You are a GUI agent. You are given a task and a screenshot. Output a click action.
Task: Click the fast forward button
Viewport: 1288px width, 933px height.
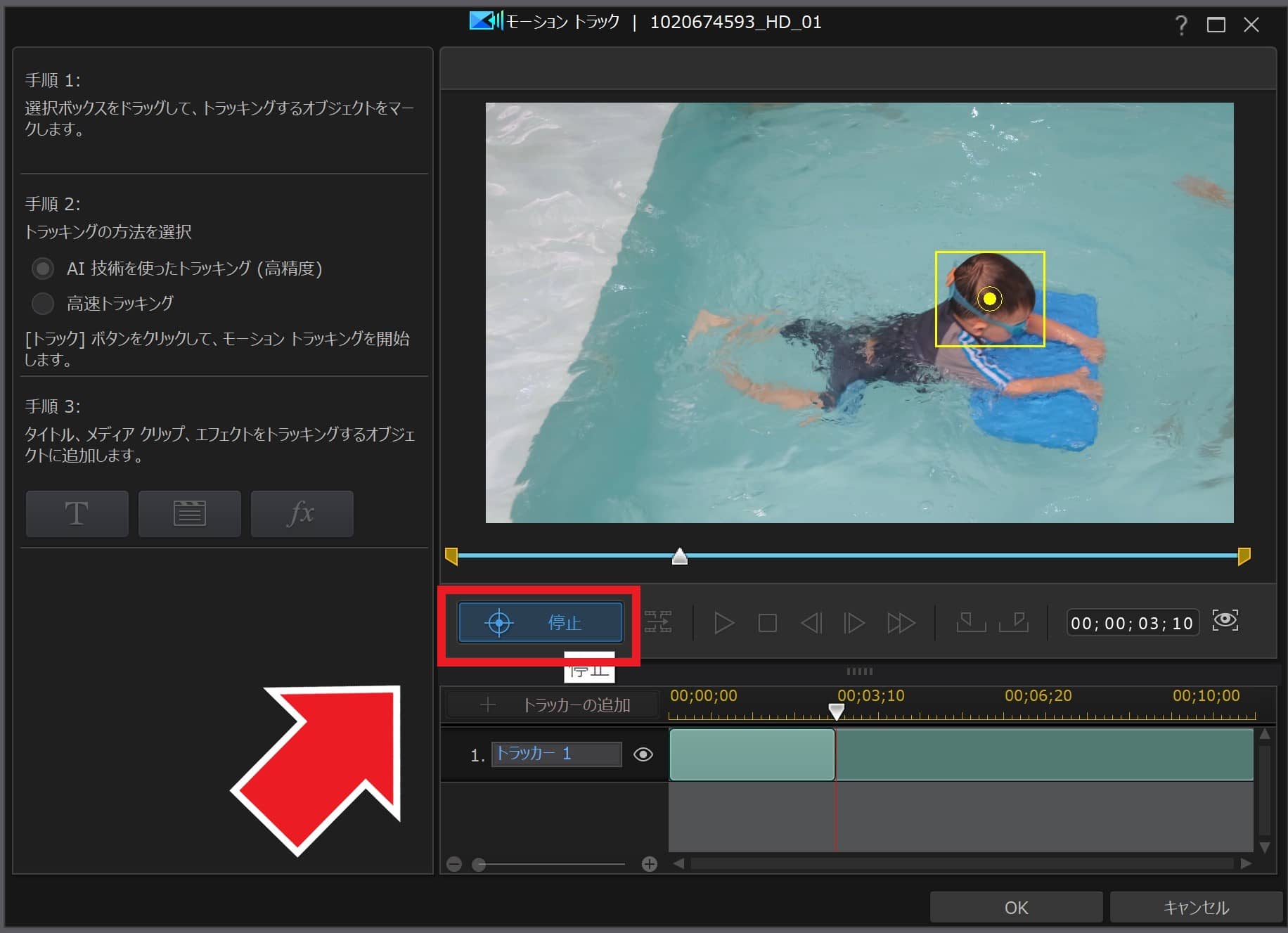901,623
